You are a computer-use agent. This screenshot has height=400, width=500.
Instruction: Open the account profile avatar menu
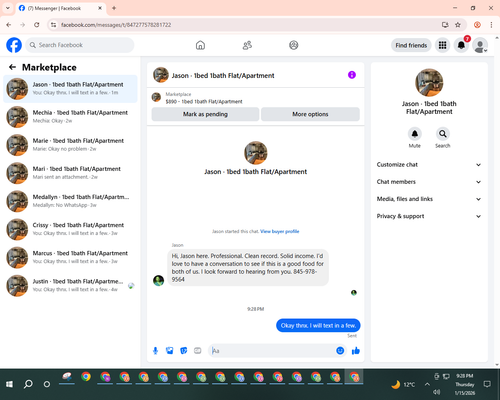tap(480, 45)
